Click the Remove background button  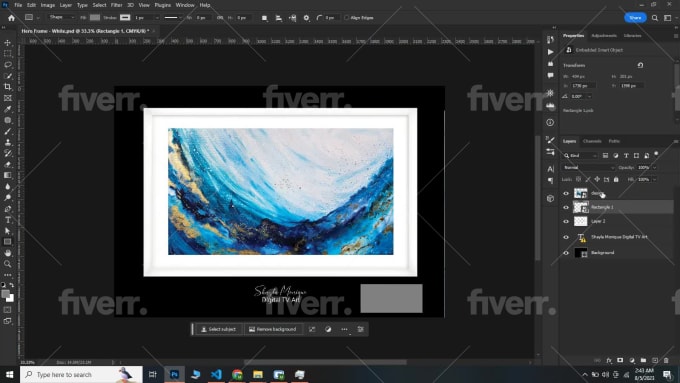(x=273, y=329)
